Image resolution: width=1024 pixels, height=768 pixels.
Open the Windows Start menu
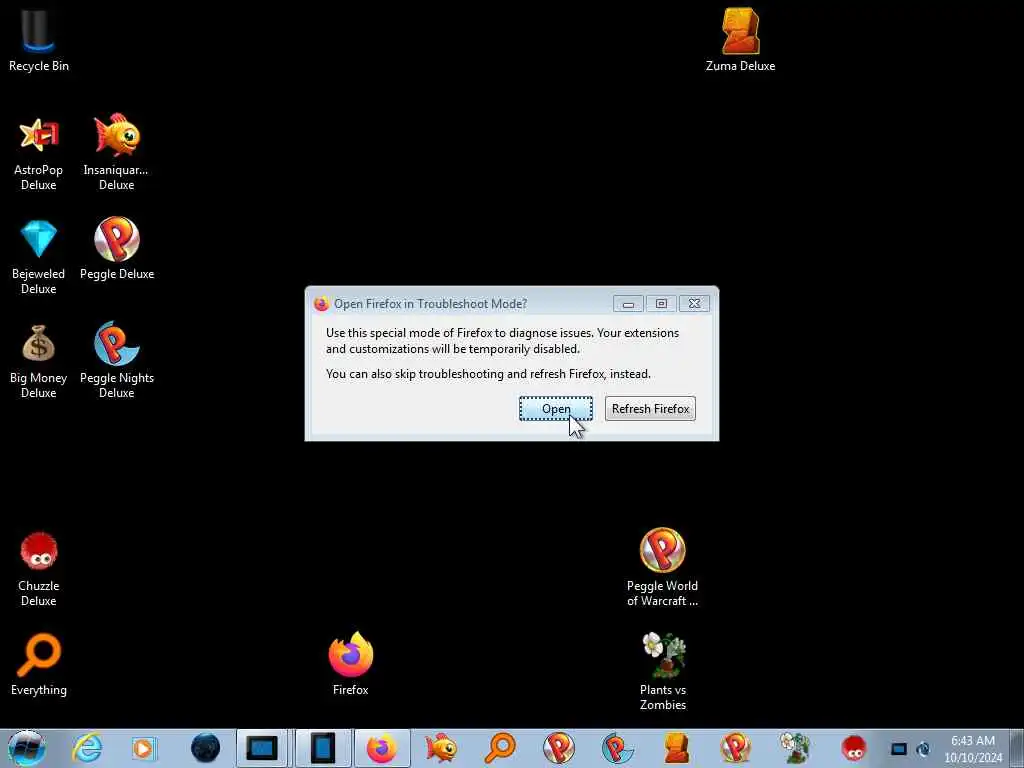pyautogui.click(x=27, y=748)
